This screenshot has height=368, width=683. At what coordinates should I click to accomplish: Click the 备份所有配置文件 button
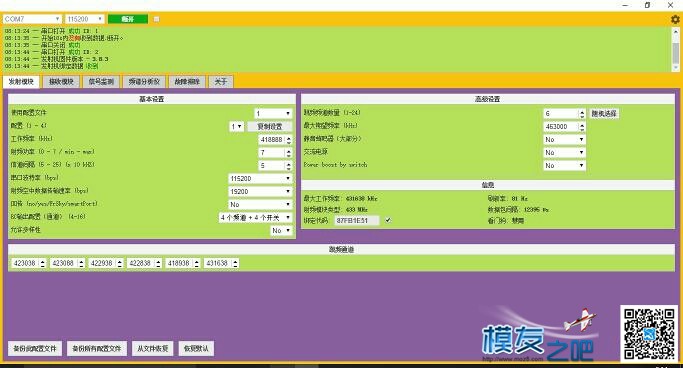click(97, 348)
